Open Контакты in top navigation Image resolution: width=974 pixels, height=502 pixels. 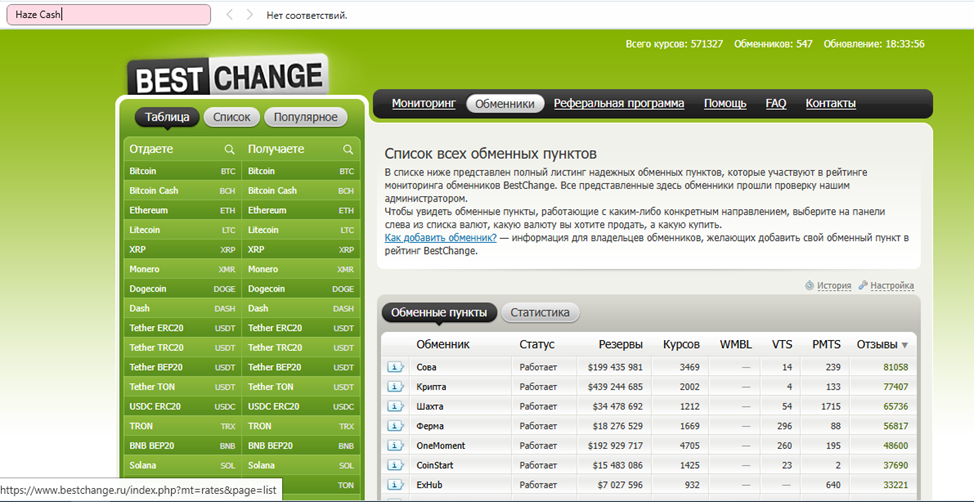831,103
